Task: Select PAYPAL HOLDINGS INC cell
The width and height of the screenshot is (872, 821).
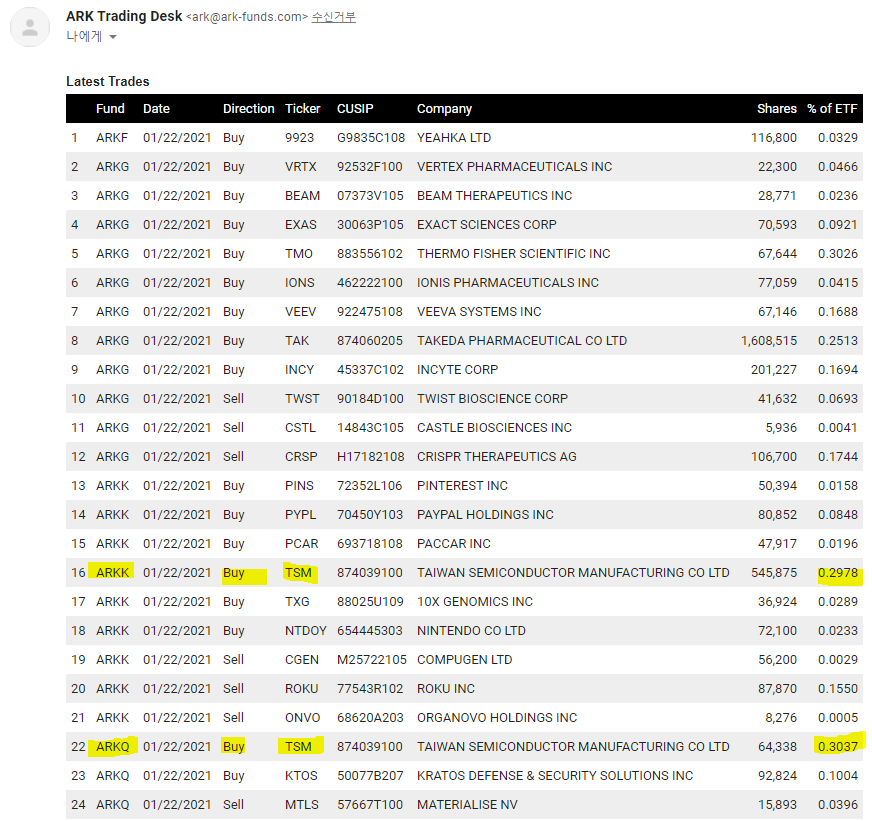Action: (x=485, y=515)
